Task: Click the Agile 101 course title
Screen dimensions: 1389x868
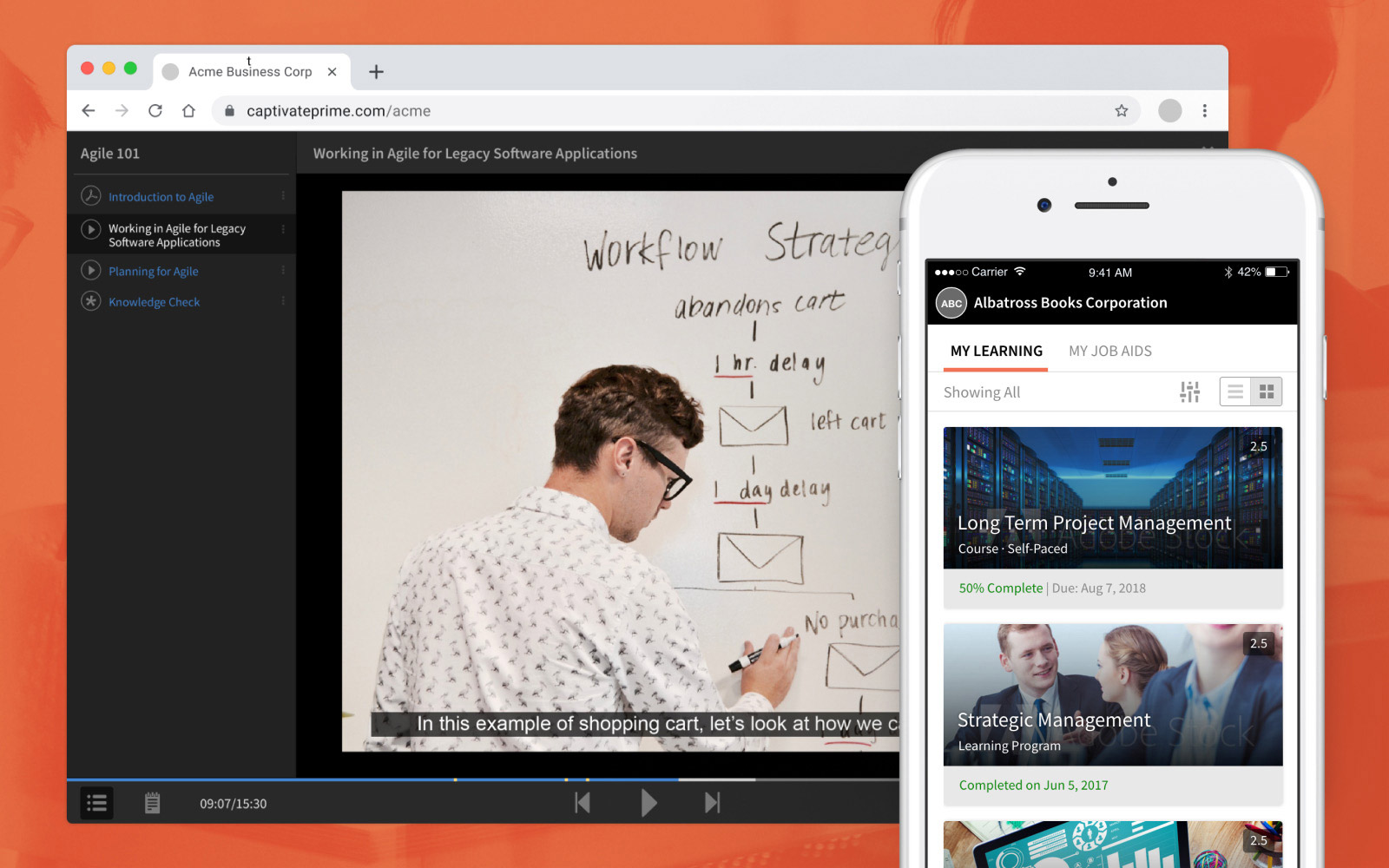Action: tap(110, 154)
